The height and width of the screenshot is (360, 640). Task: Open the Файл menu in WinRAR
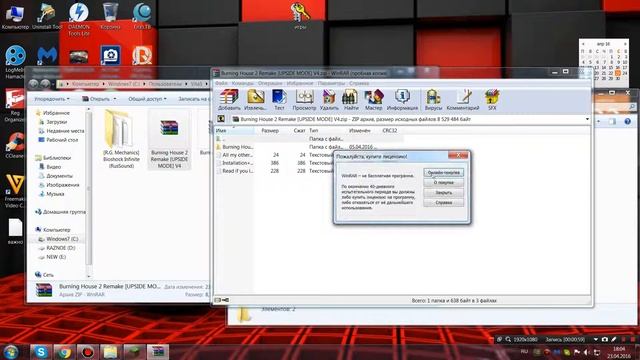221,83
